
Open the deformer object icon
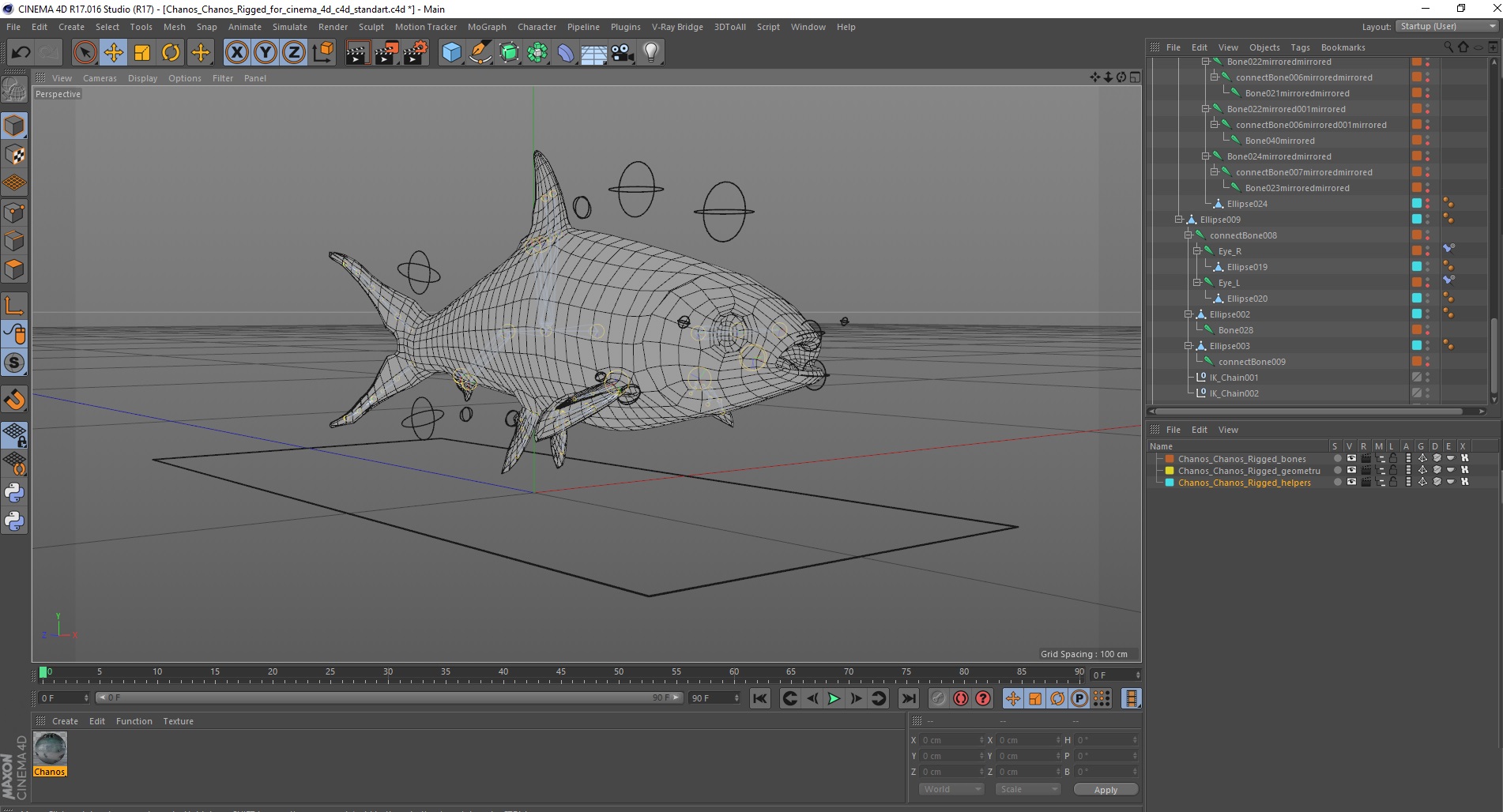point(566,53)
